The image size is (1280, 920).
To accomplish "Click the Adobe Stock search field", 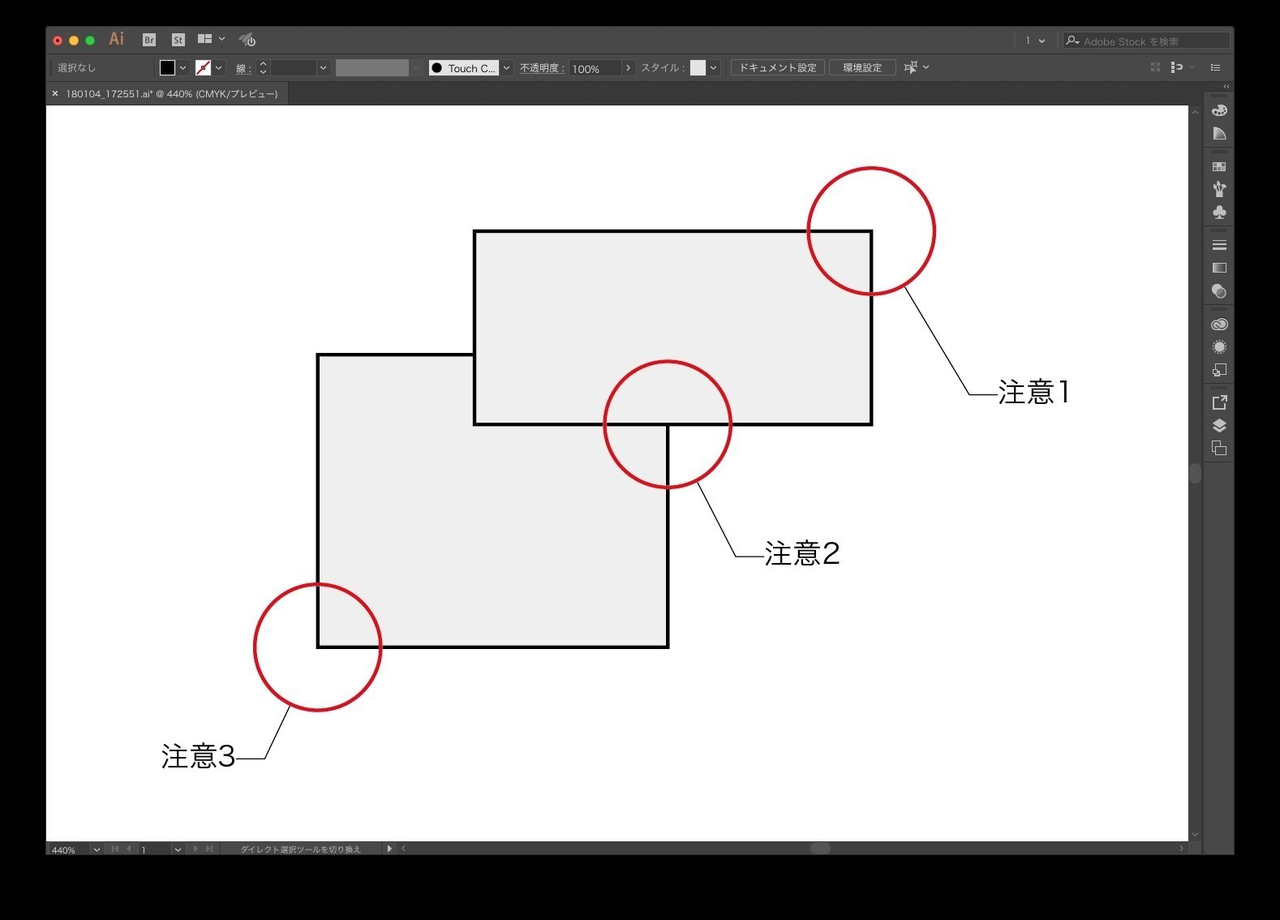I will [1146, 41].
